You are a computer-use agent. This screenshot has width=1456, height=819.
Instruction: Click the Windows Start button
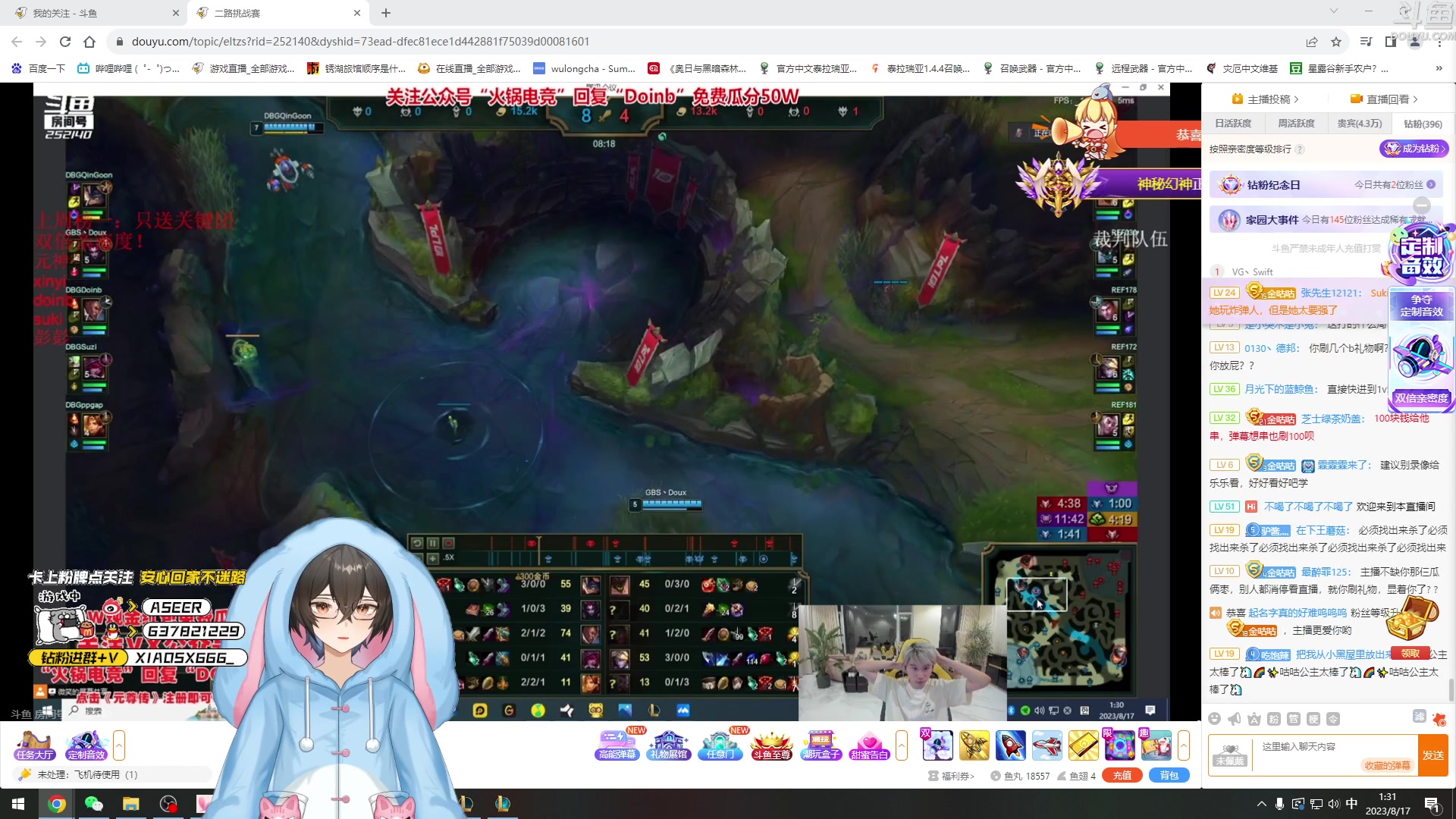coord(18,804)
